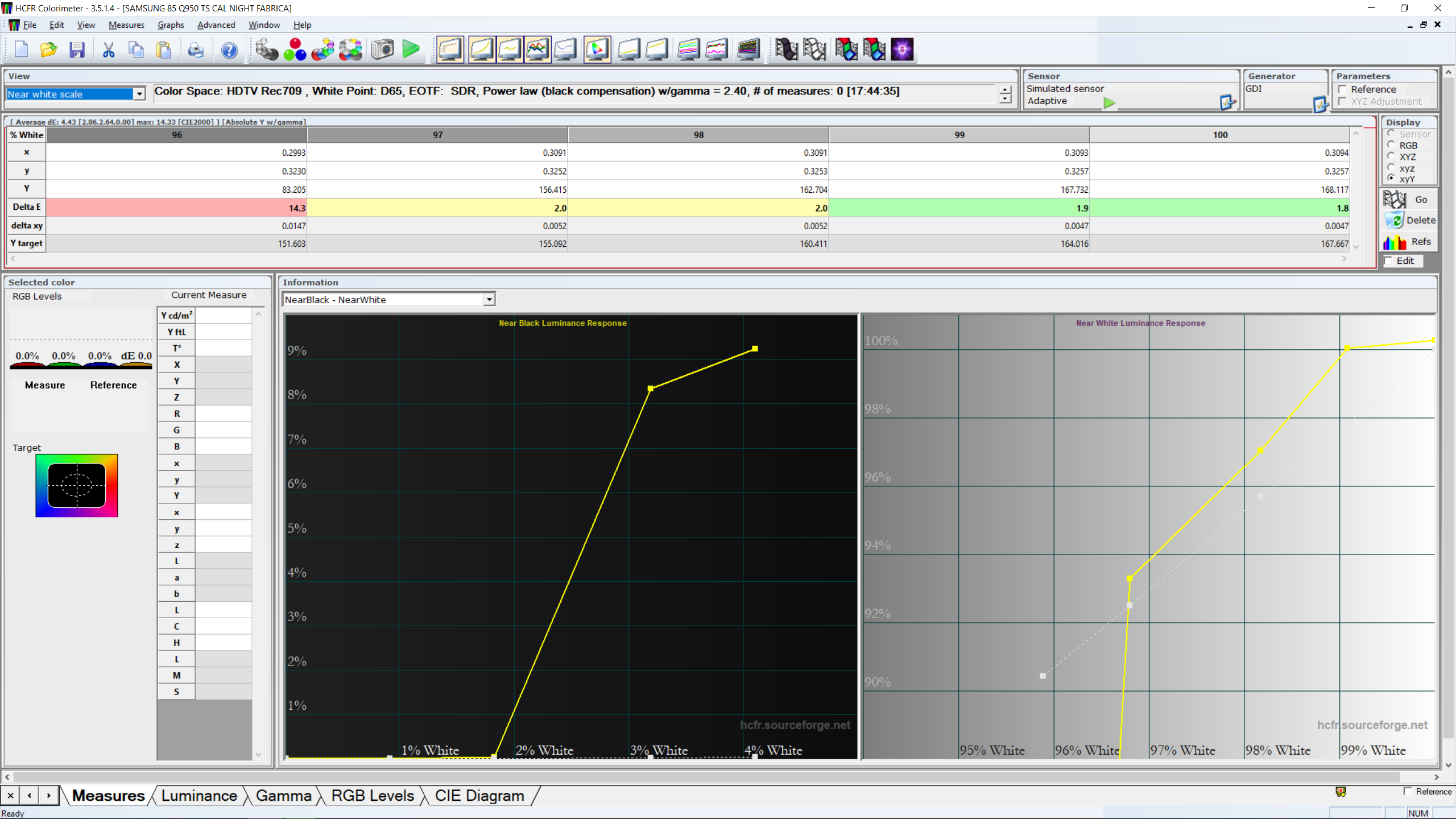Click the green continuous measure arrow
The width and height of the screenshot is (1456, 819).
[x=411, y=50]
